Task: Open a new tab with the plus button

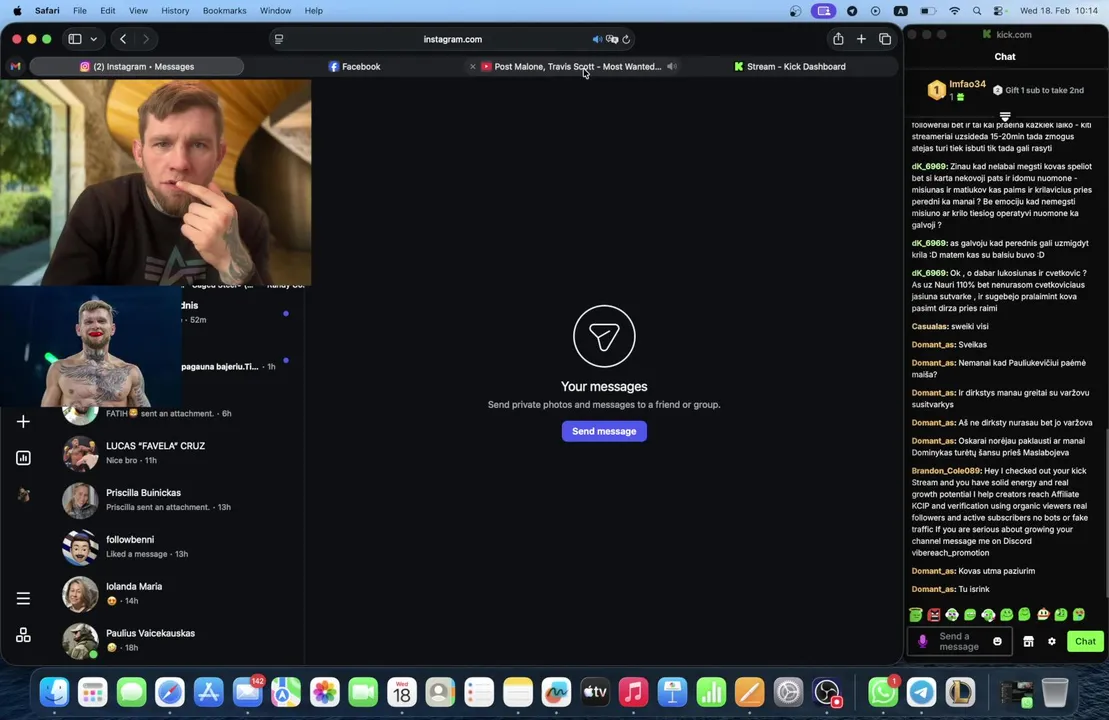Action: tap(861, 39)
